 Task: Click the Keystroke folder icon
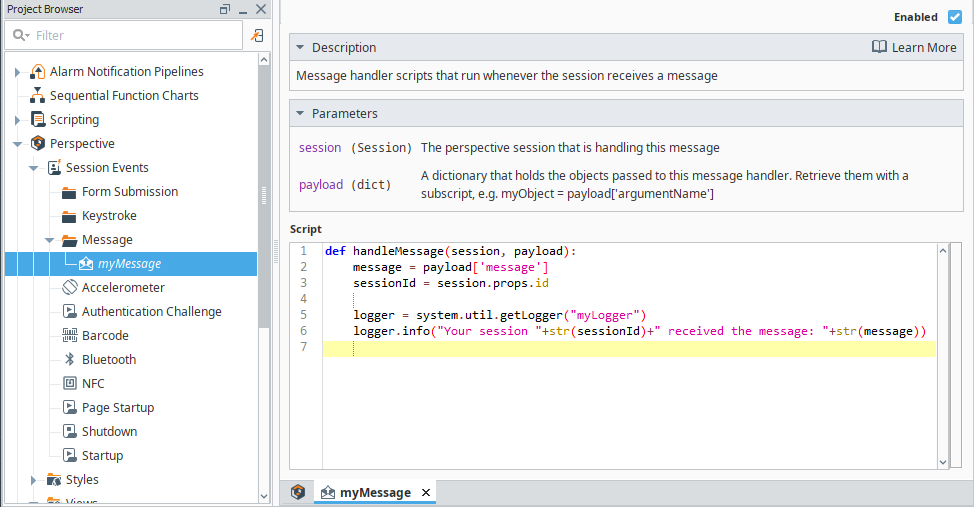(70, 216)
